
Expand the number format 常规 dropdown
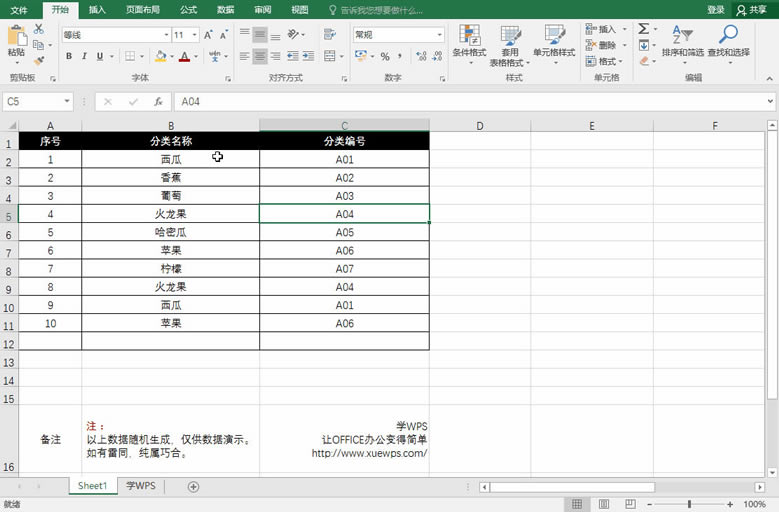439,35
